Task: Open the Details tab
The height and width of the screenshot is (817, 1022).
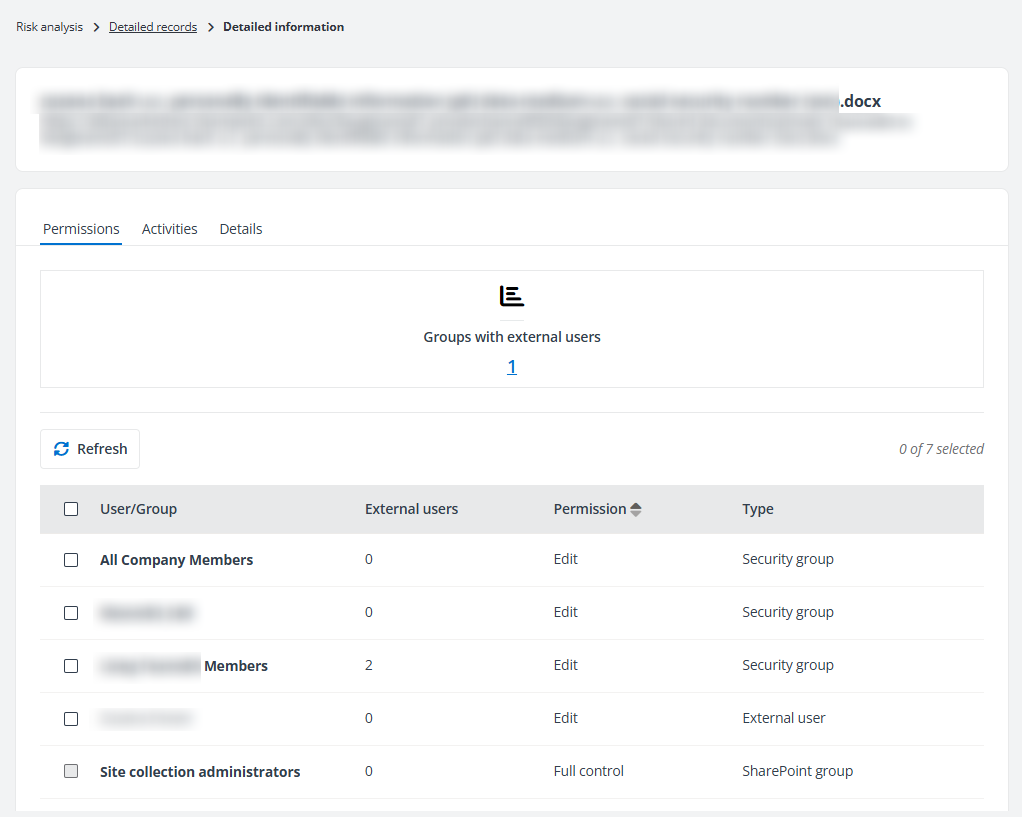Action: (241, 229)
